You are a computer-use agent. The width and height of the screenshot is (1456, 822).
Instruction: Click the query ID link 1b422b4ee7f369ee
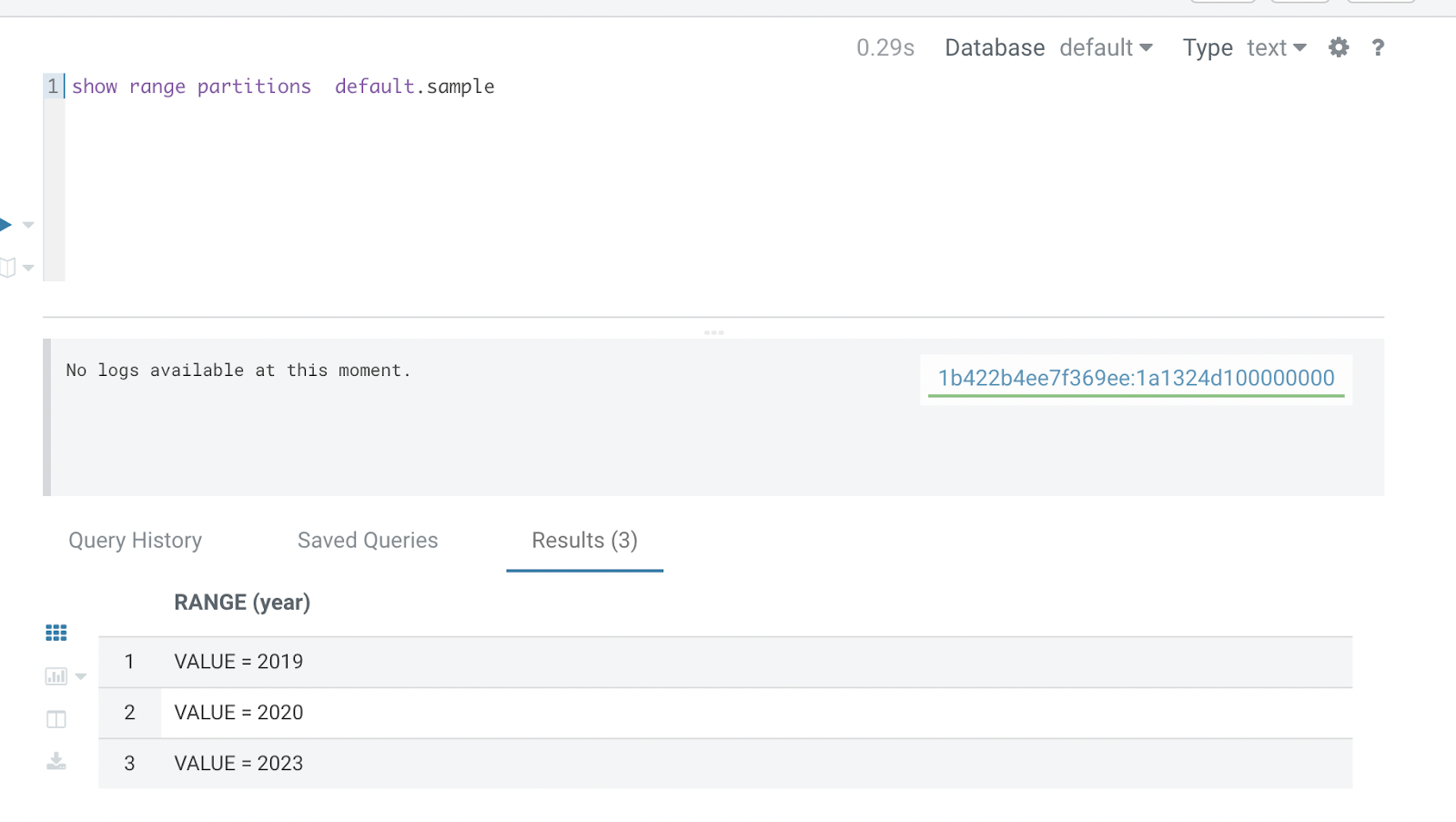coord(1135,377)
